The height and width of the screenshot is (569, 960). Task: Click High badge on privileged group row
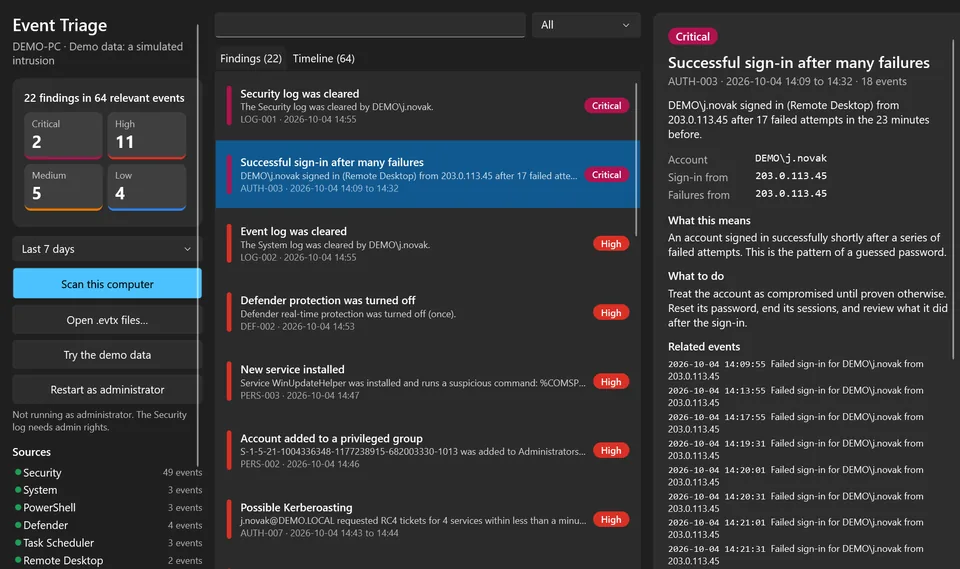coord(610,450)
